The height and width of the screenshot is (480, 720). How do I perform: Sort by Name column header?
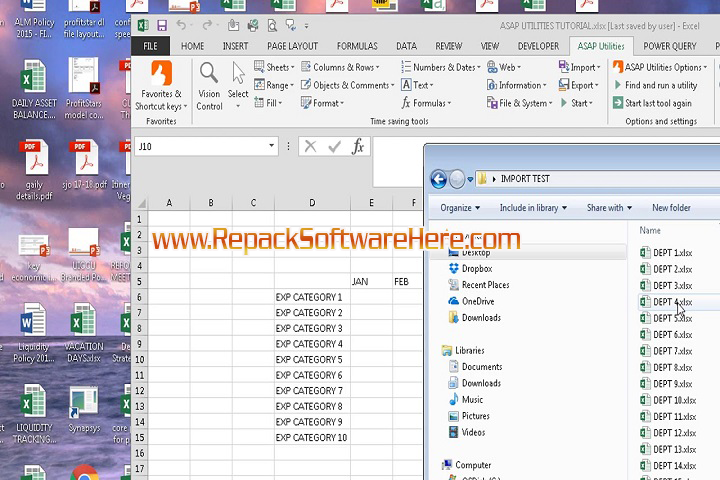pyautogui.click(x=650, y=230)
